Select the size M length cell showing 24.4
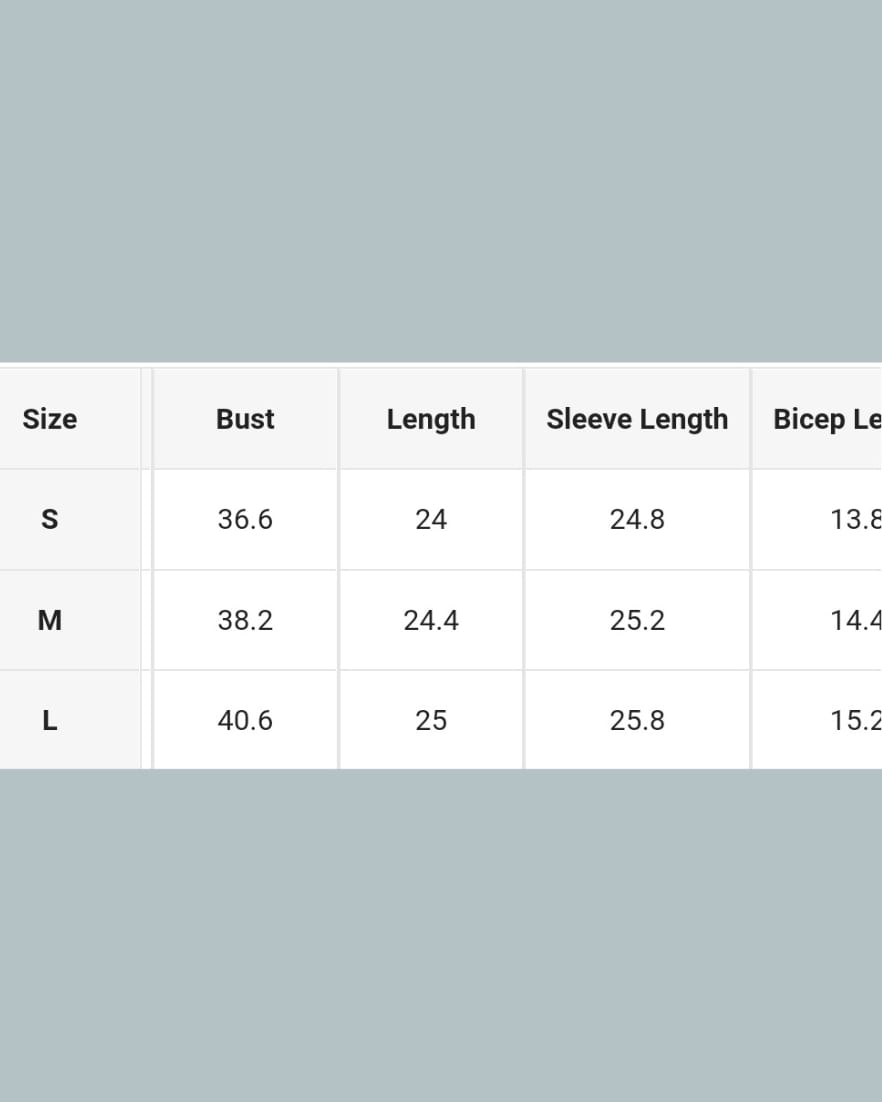882x1102 pixels. click(x=431, y=621)
